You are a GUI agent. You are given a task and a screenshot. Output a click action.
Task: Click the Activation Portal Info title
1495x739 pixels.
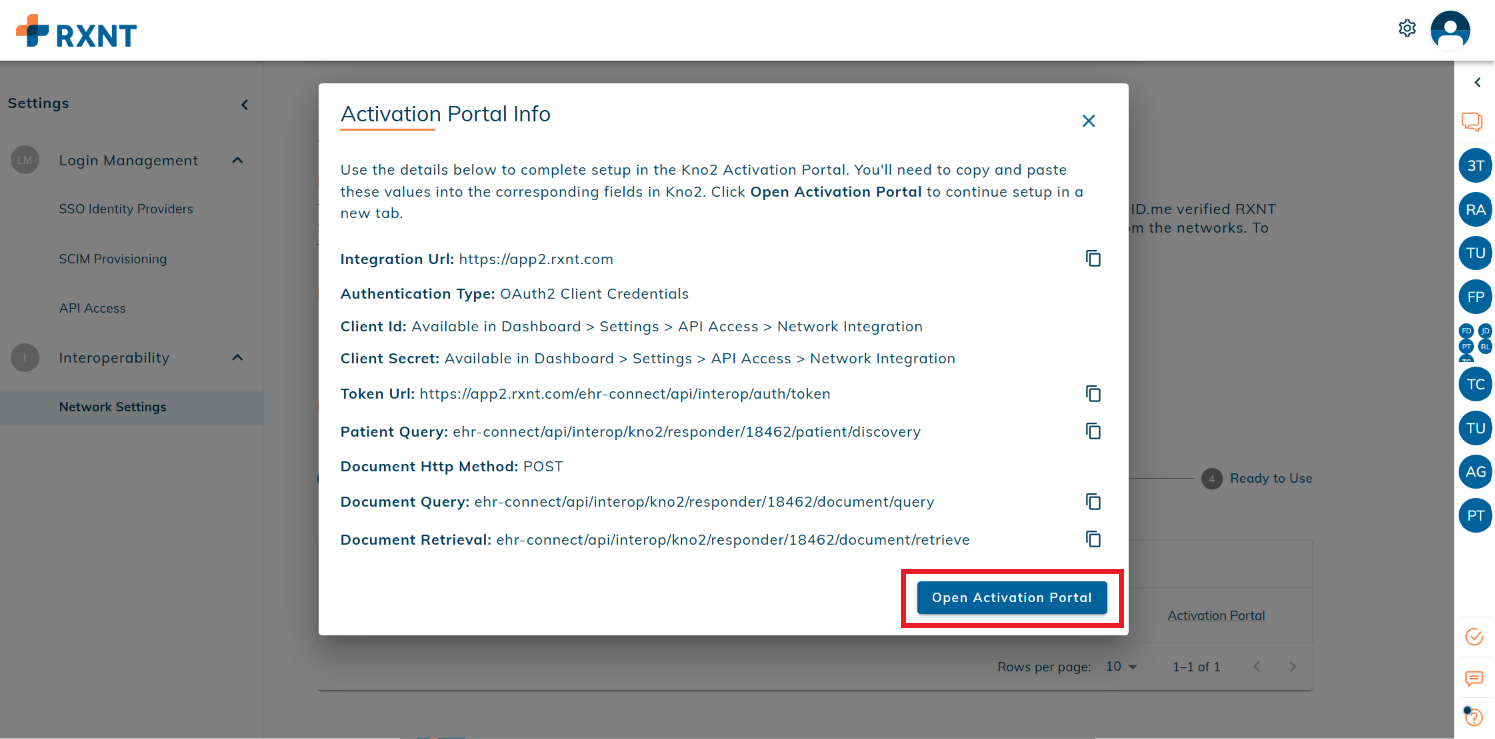coord(445,114)
